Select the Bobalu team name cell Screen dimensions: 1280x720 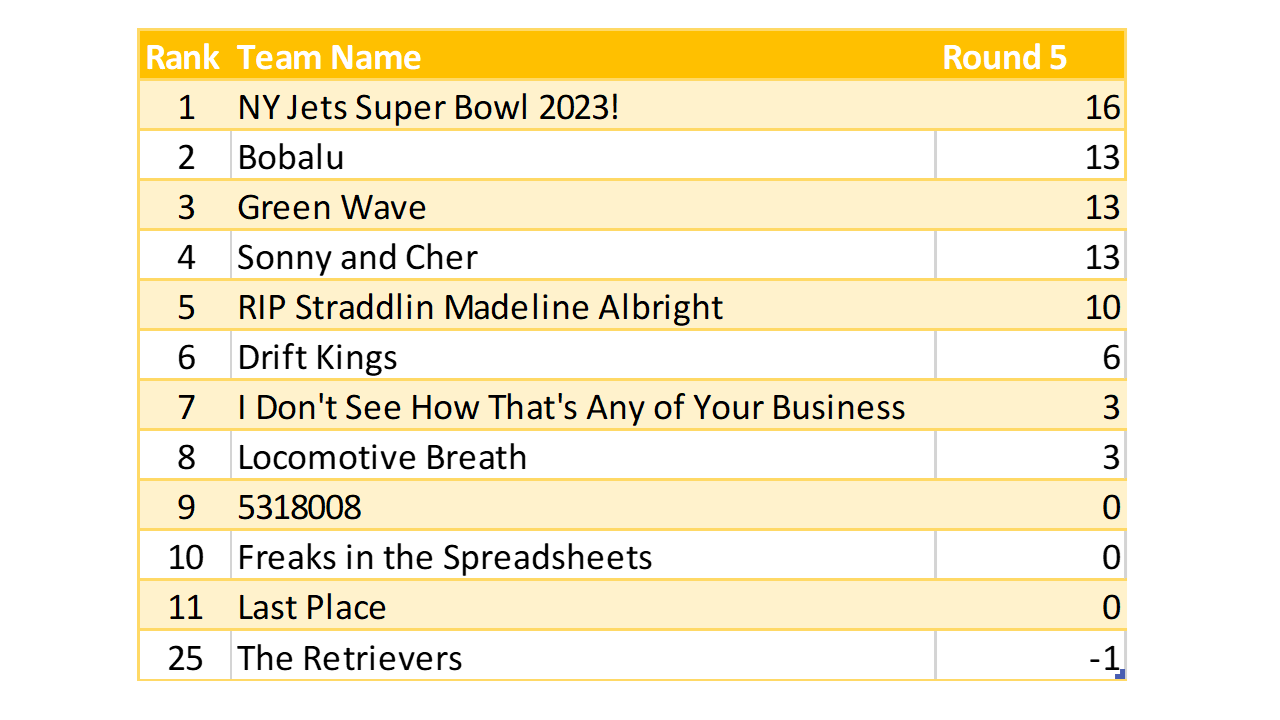(x=291, y=157)
